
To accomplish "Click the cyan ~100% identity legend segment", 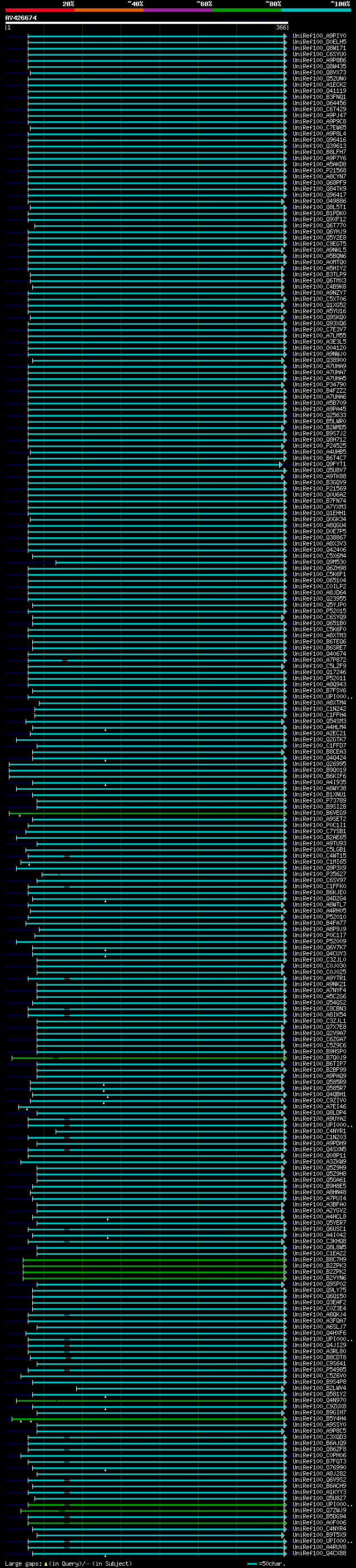I will 317,10.
